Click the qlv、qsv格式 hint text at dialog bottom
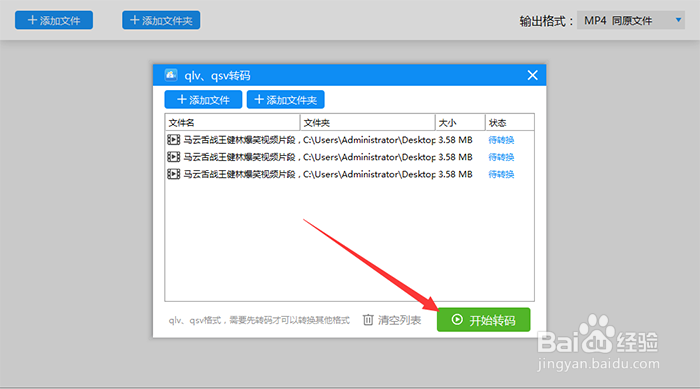The image size is (700, 389). [x=259, y=320]
